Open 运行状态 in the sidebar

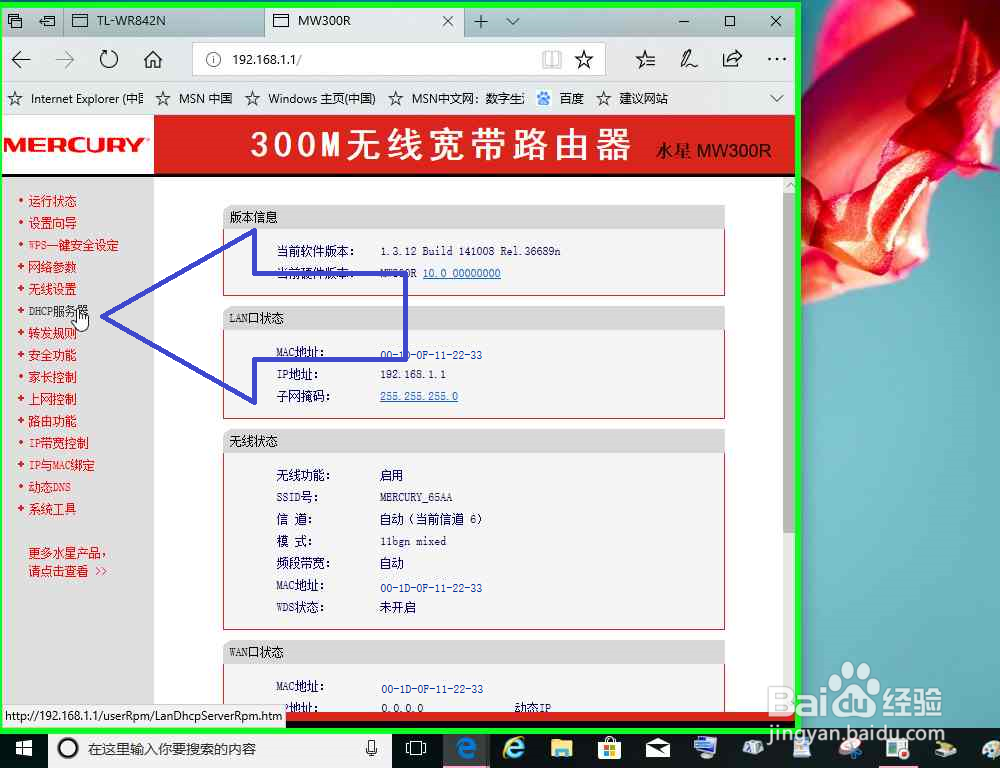click(52, 202)
